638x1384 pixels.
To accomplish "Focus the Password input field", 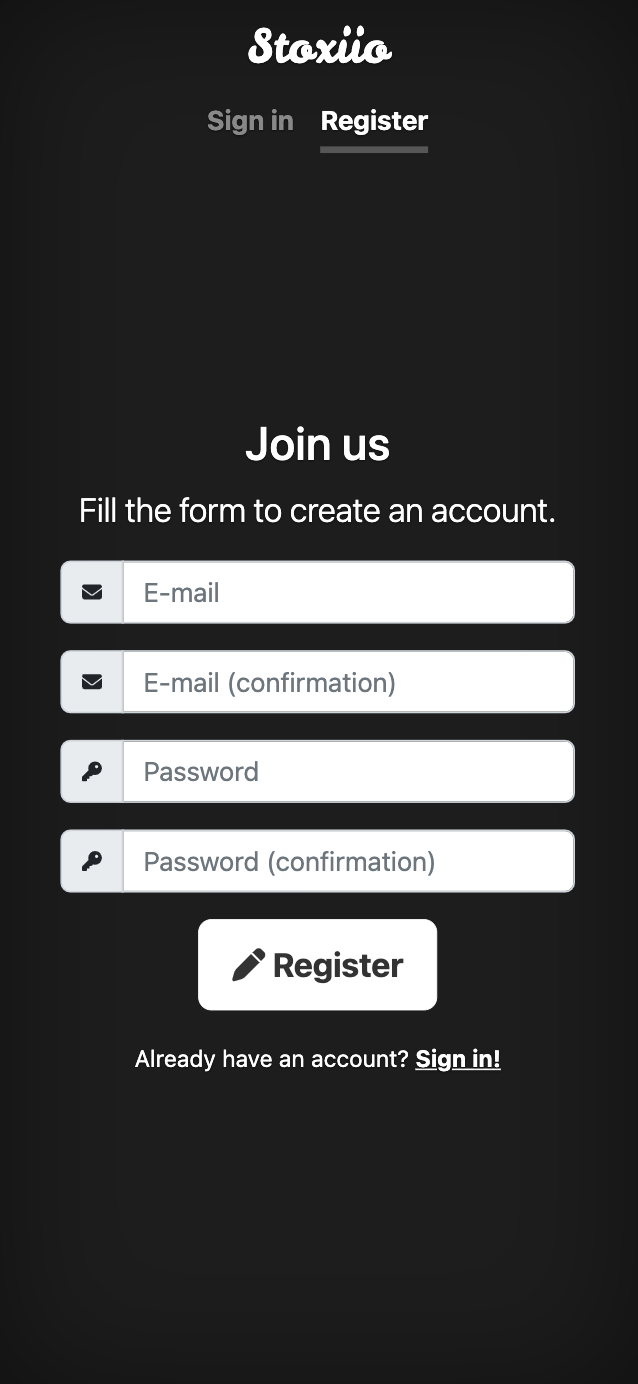I will click(x=348, y=772).
